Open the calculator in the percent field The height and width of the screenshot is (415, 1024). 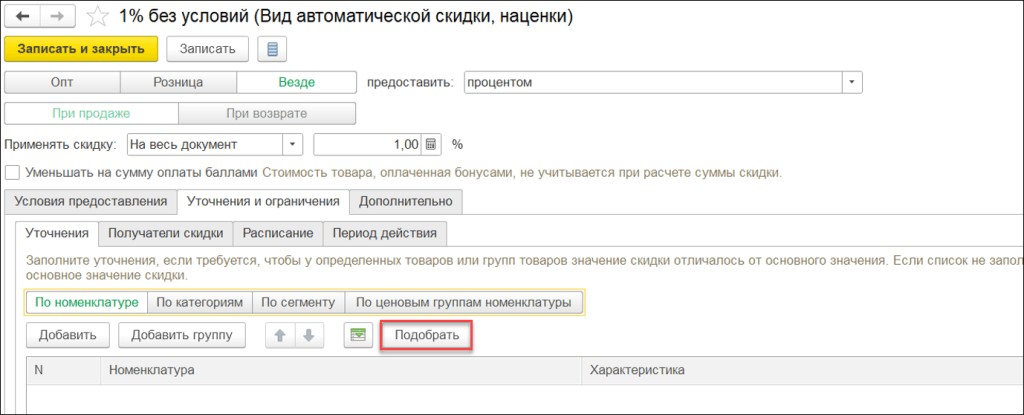432,144
